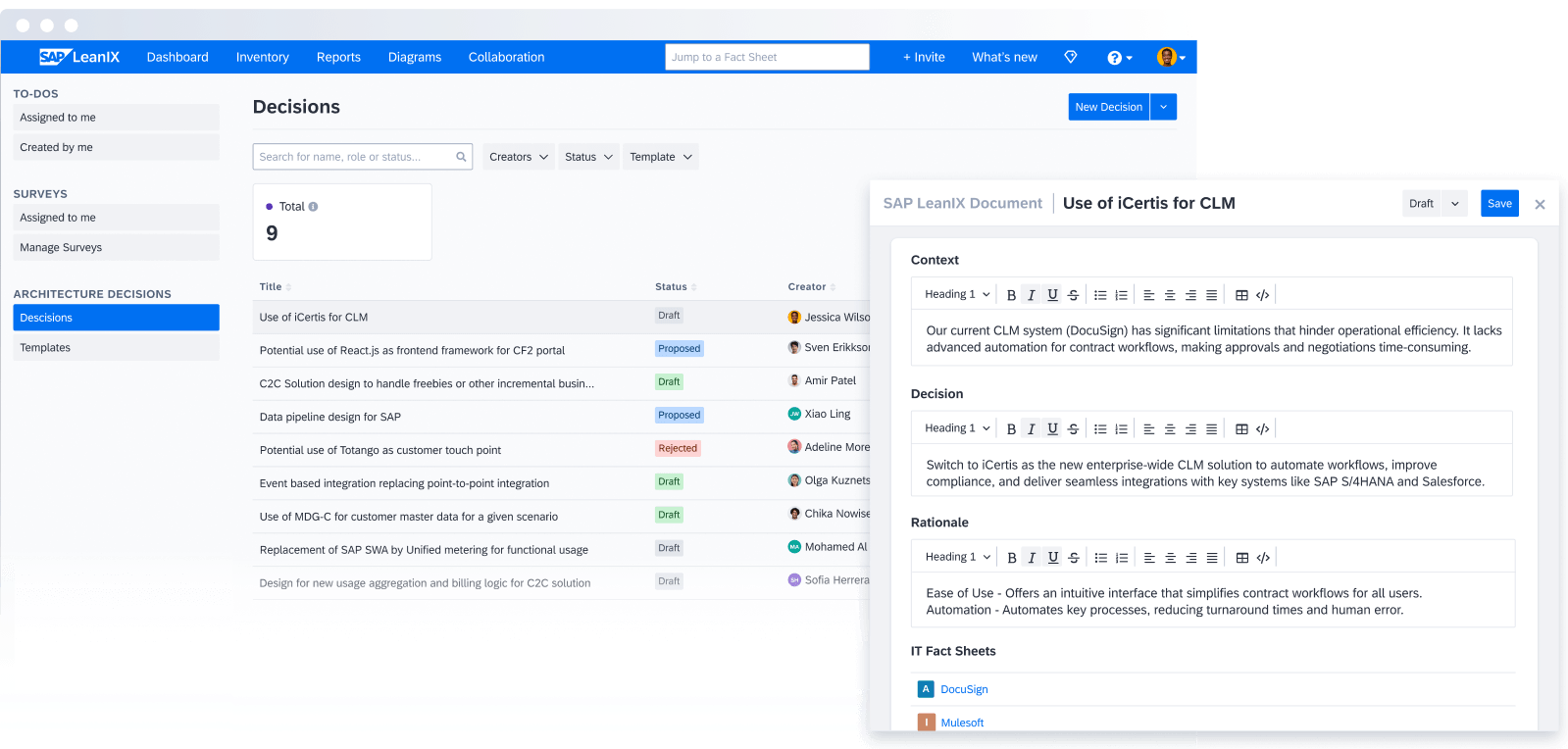Open the Diagrams menu
The image size is (1568, 749).
[415, 57]
